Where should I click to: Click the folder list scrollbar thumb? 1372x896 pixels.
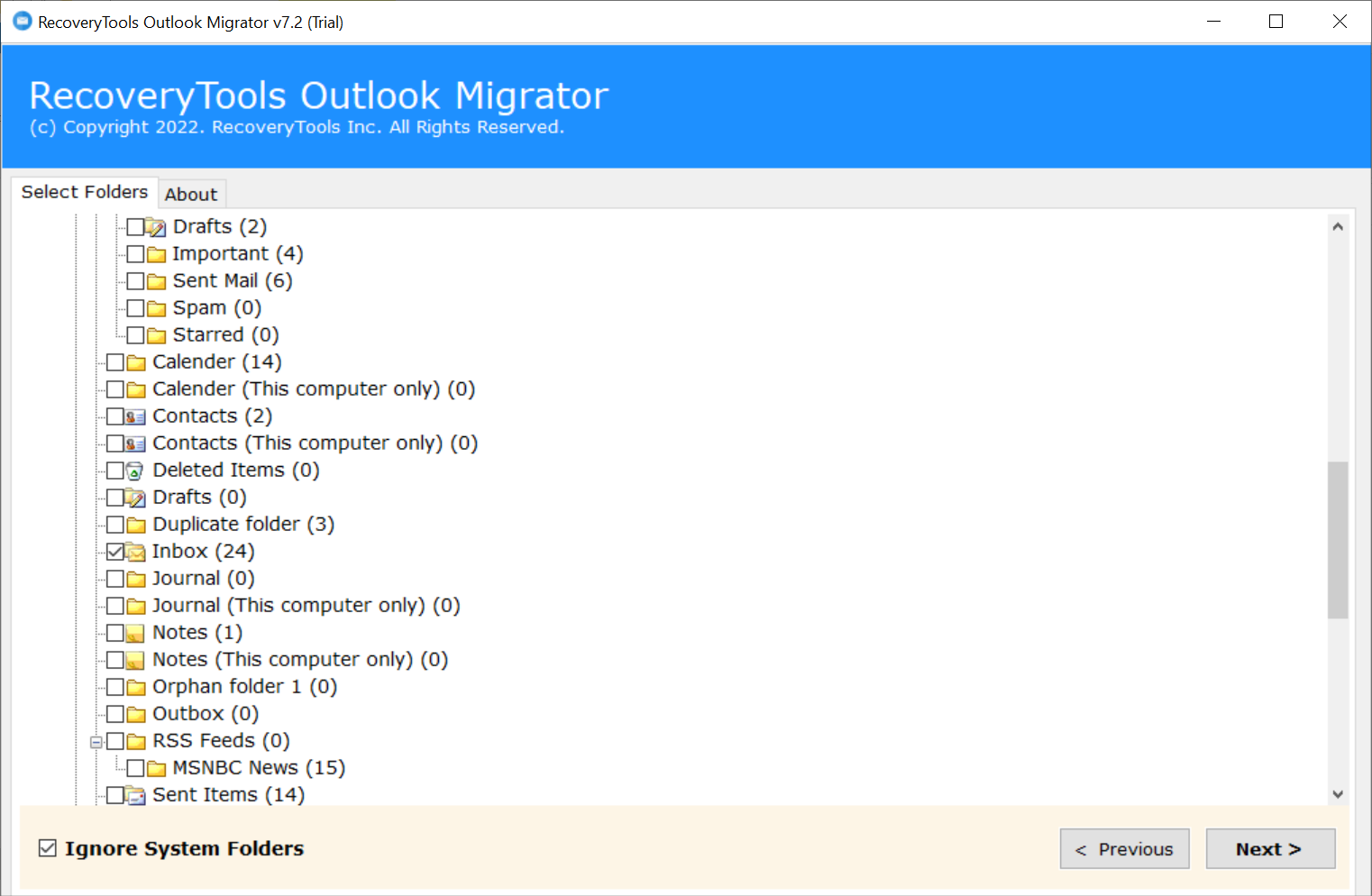(1338, 540)
